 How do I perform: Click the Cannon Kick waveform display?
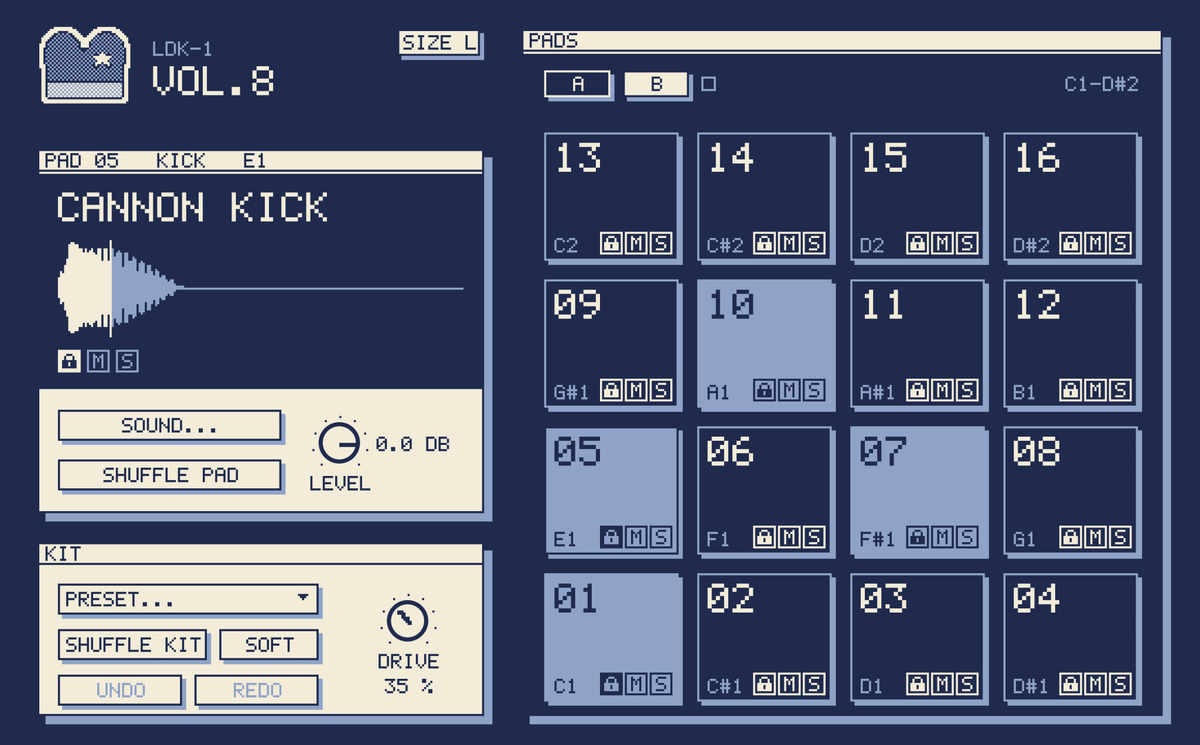coord(261,289)
